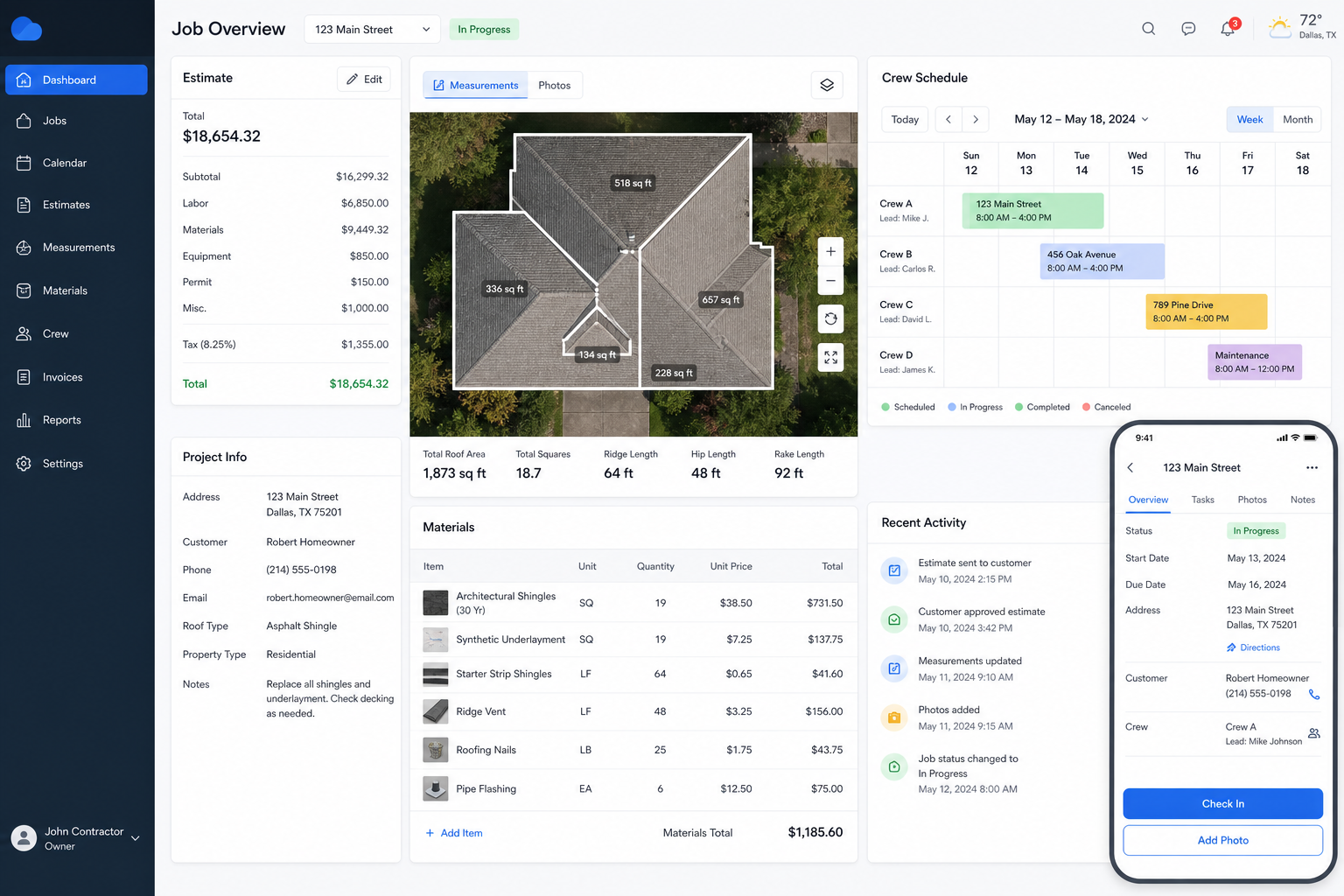Expand roof map to fullscreen

point(830,357)
